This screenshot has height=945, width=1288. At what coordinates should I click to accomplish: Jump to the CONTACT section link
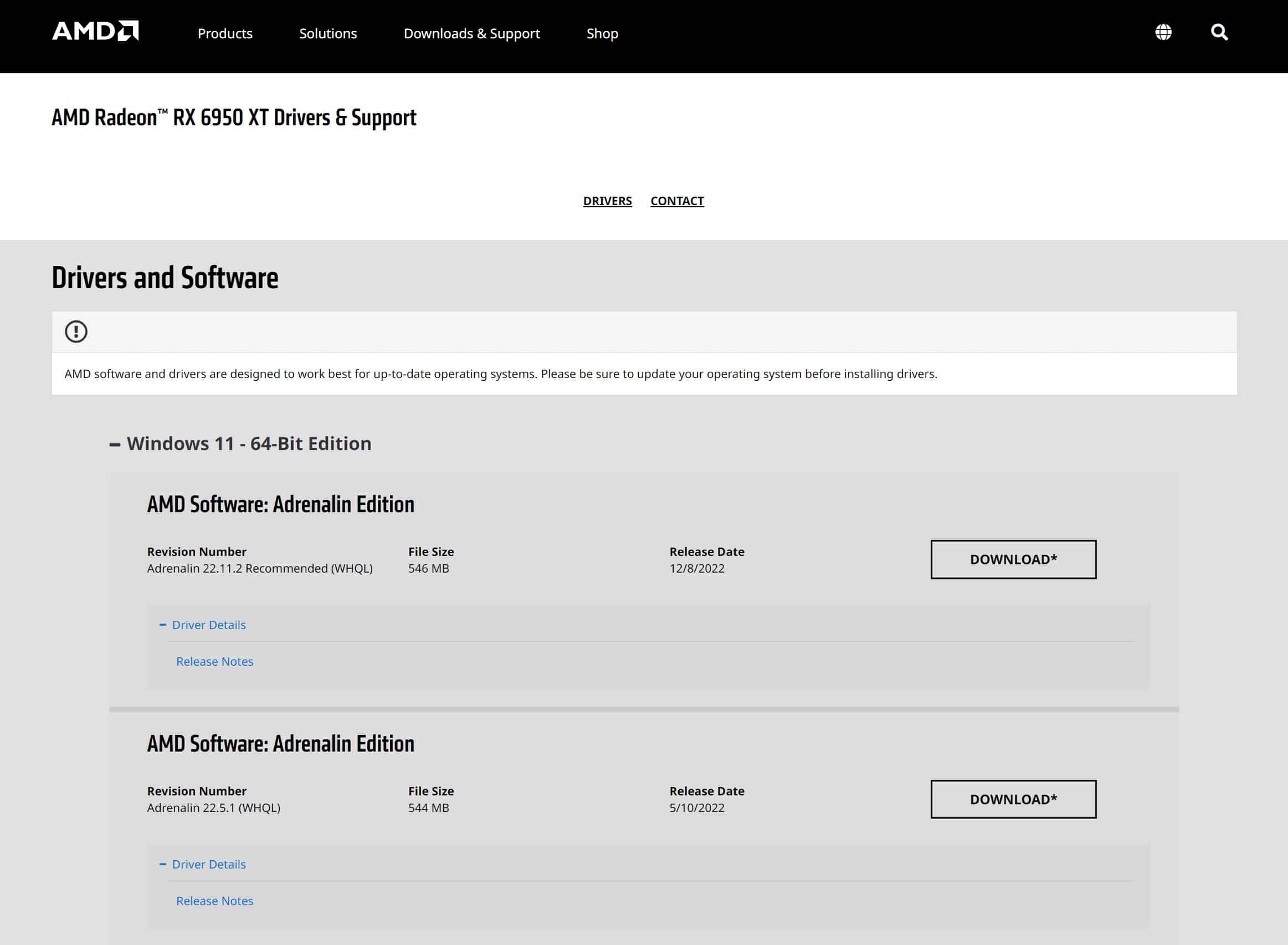pyautogui.click(x=678, y=201)
